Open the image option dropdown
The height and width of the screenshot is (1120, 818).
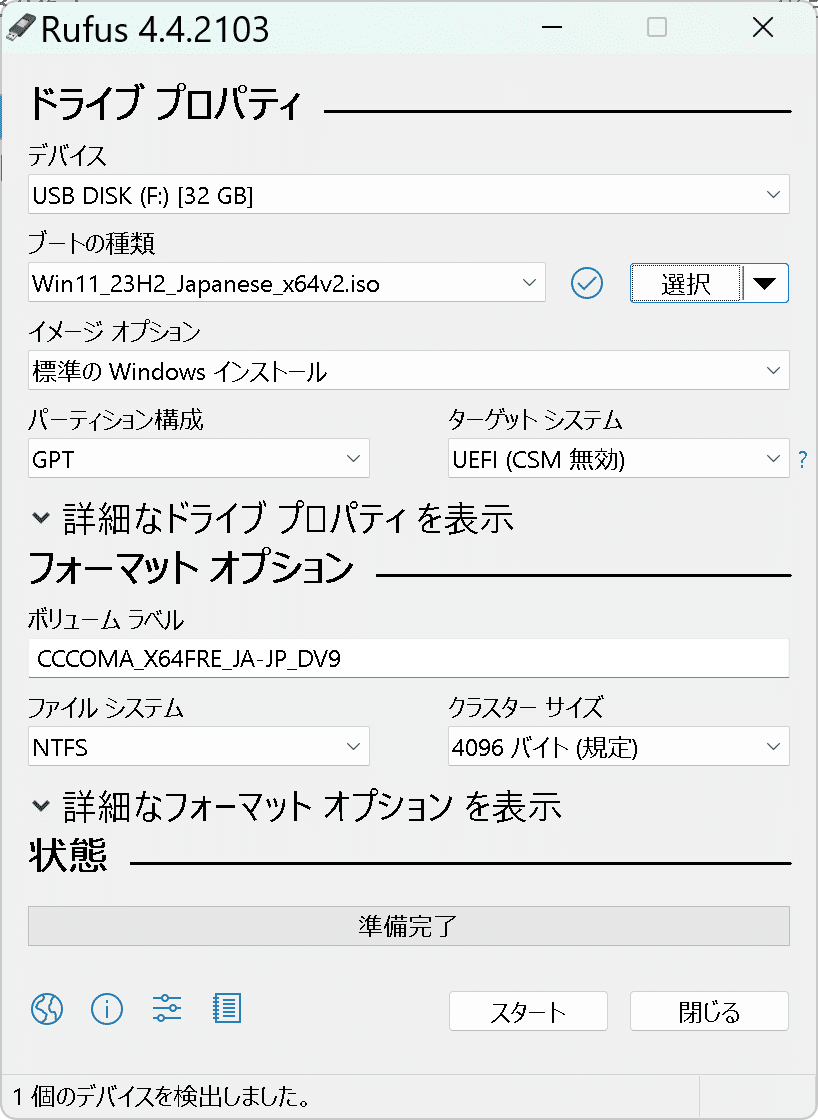(x=409, y=370)
